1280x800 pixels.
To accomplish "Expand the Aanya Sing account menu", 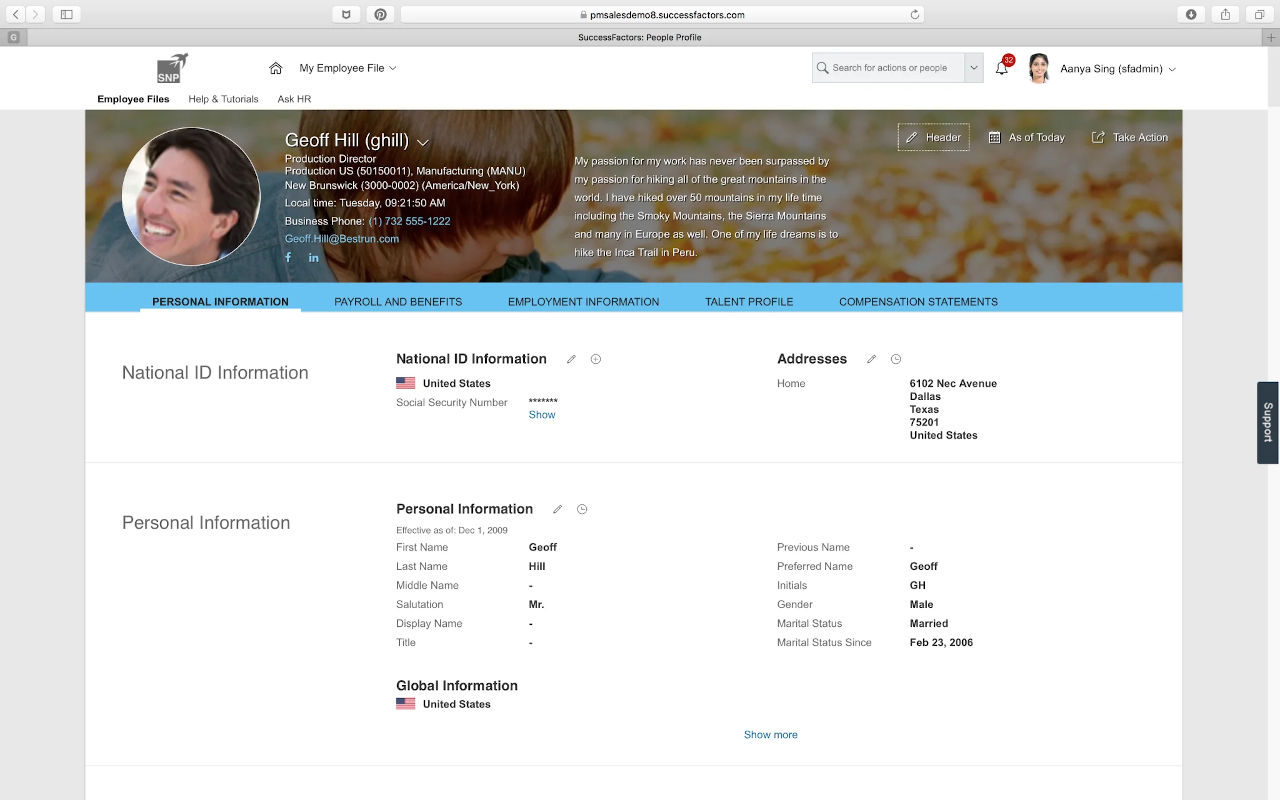I will coord(1113,67).
